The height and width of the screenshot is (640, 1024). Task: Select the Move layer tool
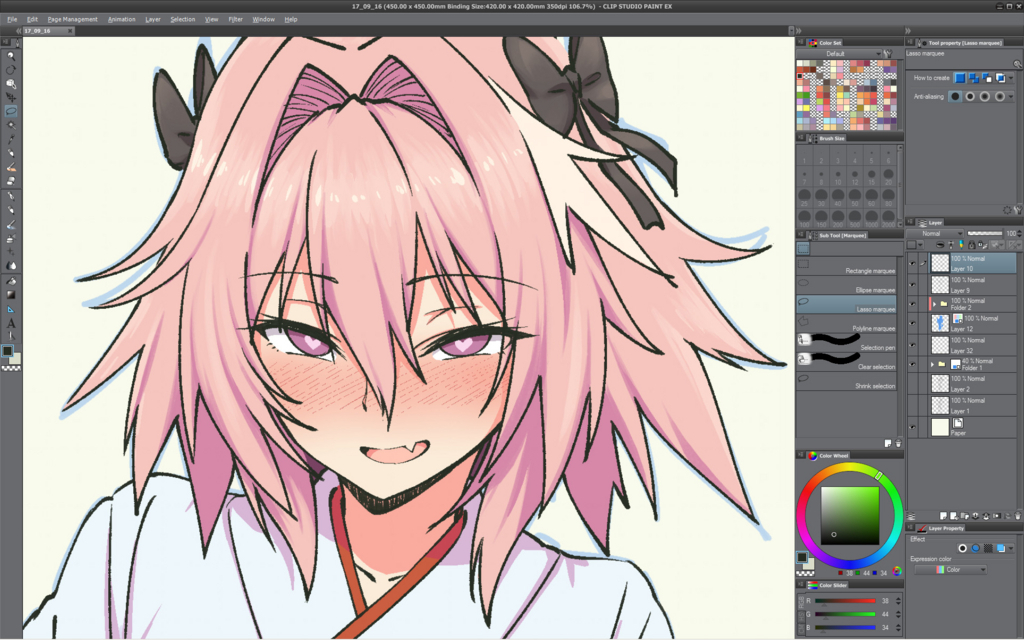pyautogui.click(x=10, y=97)
